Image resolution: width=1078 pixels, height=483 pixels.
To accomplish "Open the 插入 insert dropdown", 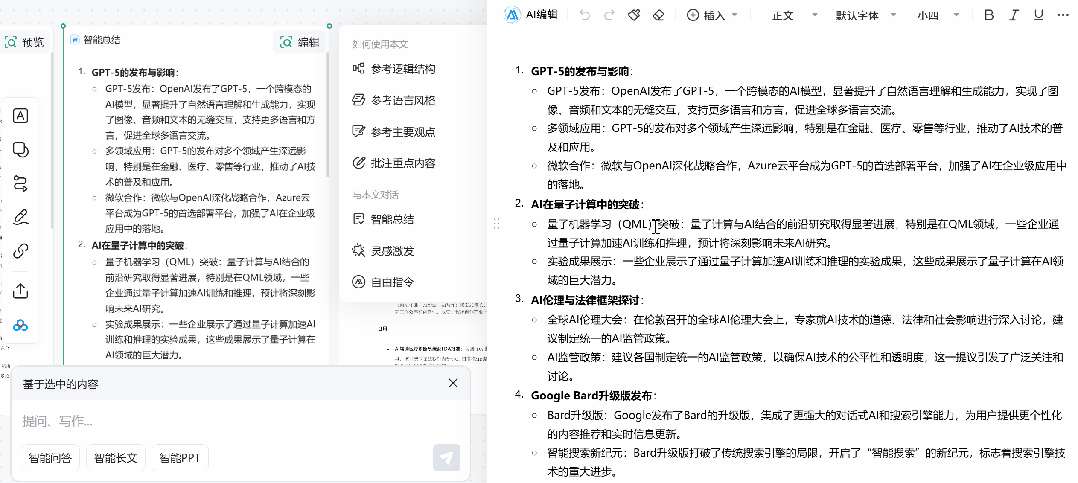I will [712, 14].
